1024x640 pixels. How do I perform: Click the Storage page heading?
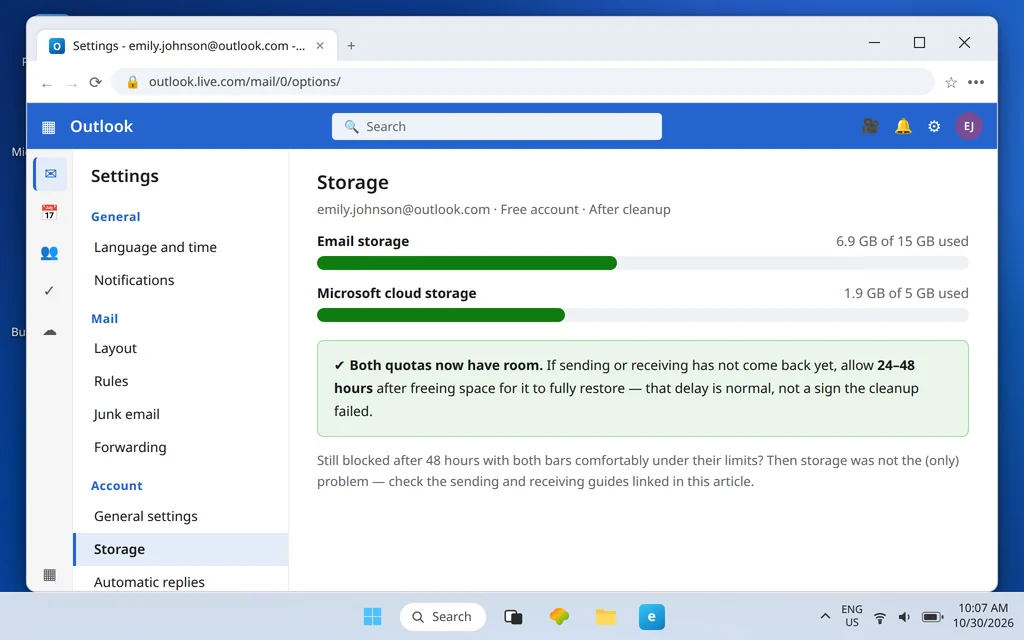(353, 182)
